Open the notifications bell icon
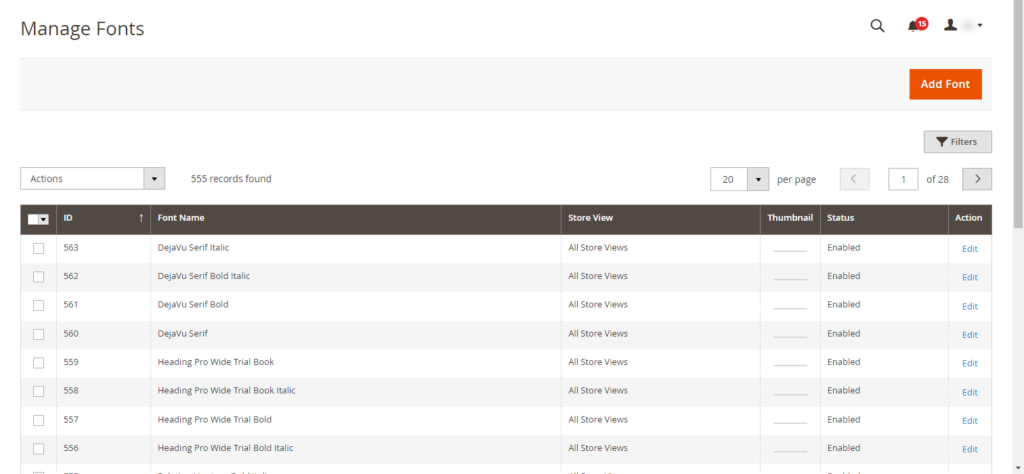1024x474 pixels. [x=914, y=26]
